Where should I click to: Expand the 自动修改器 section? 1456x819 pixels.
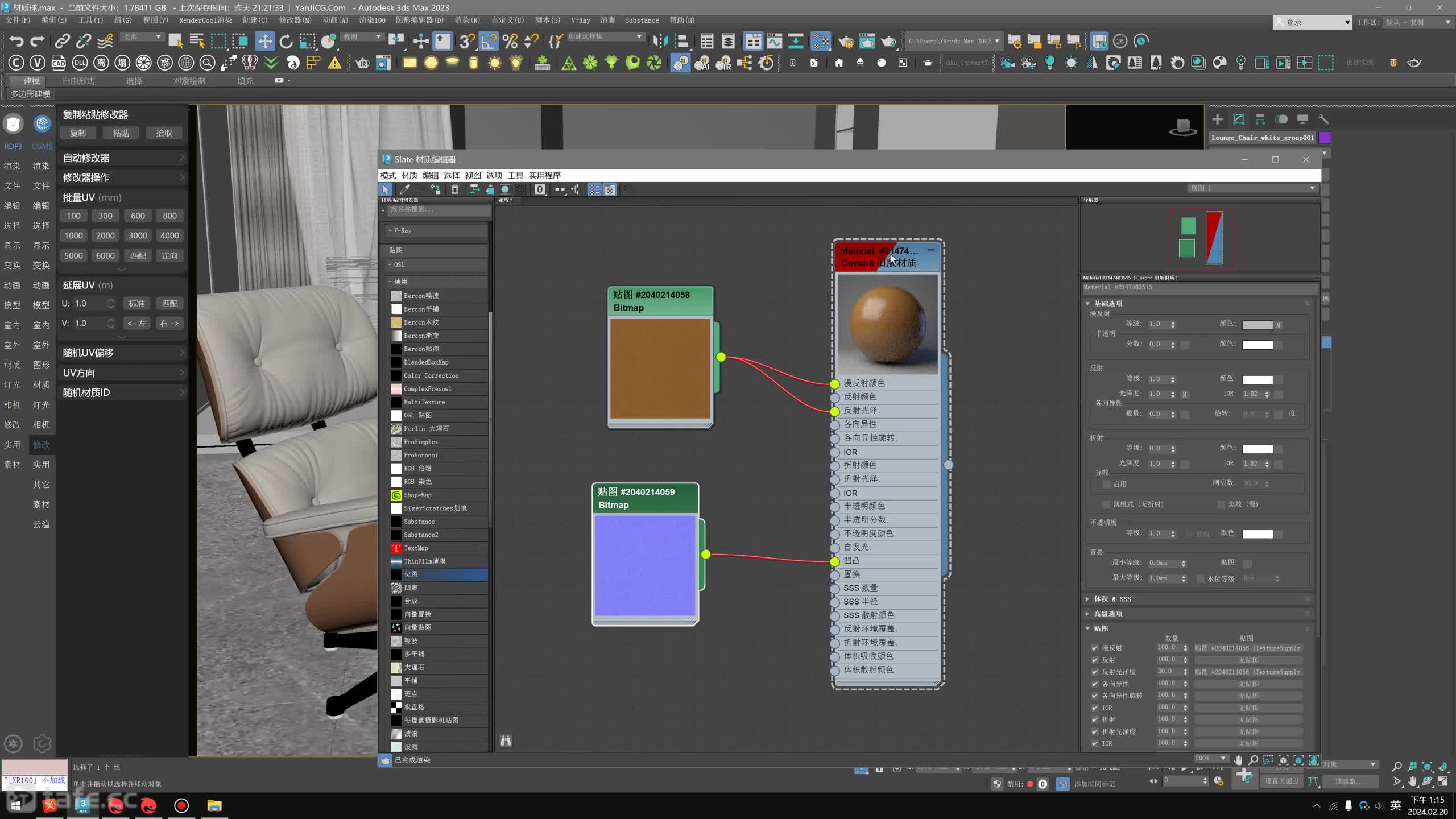click(x=123, y=158)
